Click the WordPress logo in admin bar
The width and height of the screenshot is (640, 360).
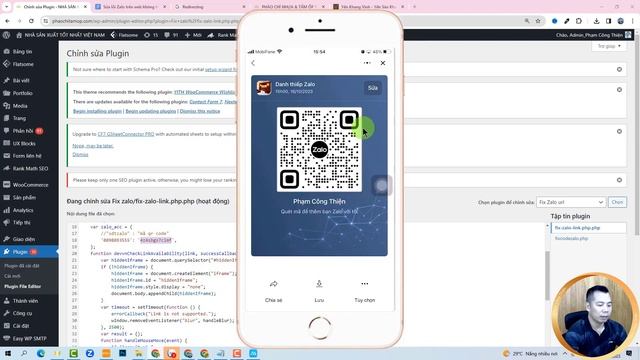click(x=6, y=35)
